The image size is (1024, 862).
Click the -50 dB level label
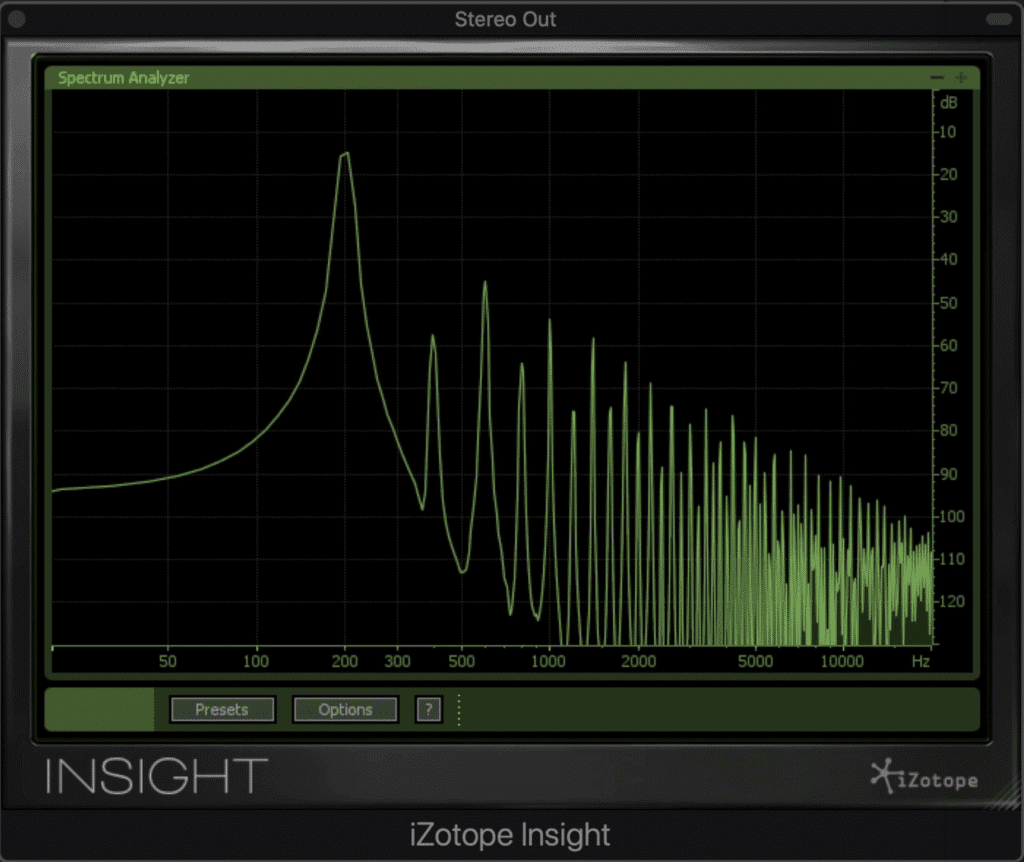point(948,303)
